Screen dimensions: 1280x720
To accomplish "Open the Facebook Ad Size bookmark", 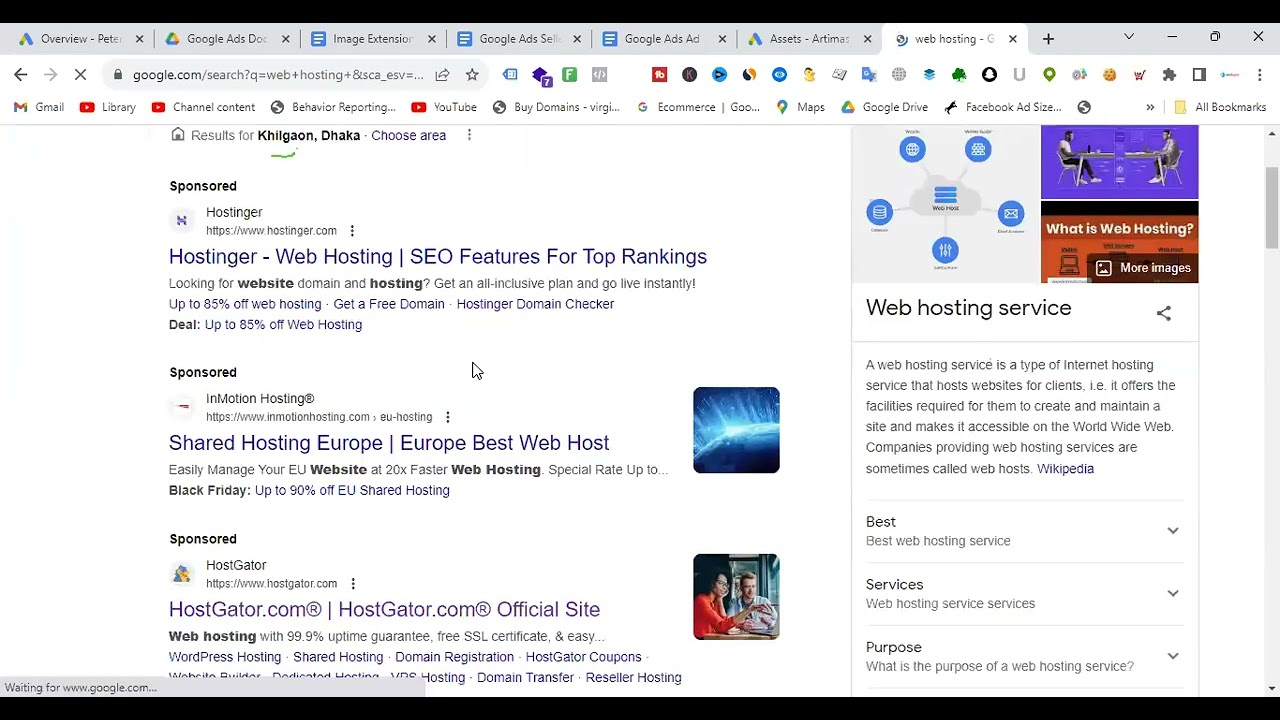I will pyautogui.click(x=1003, y=107).
